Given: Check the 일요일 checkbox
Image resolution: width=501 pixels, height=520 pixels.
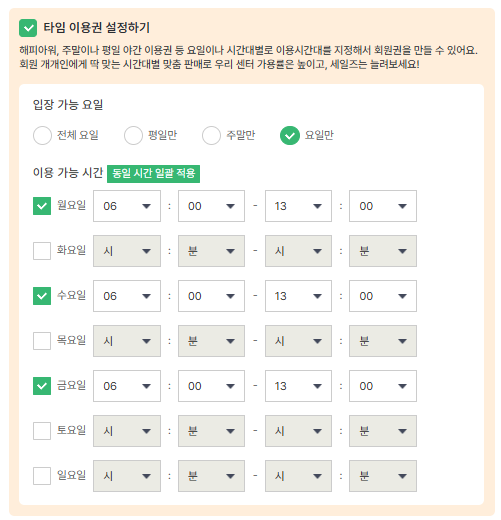Looking at the screenshot, I should pyautogui.click(x=42, y=476).
